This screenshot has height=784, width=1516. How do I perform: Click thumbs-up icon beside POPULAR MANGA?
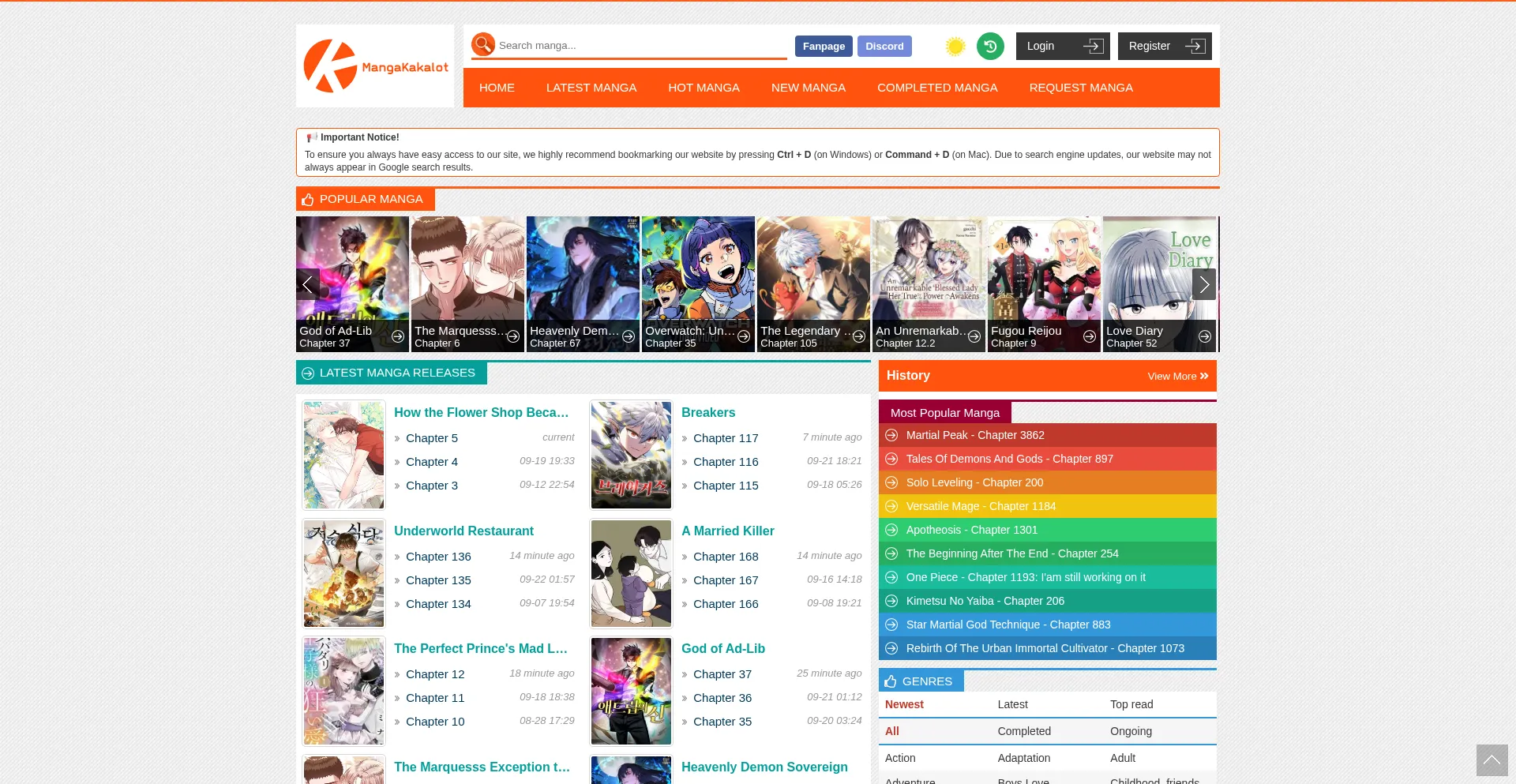(308, 200)
